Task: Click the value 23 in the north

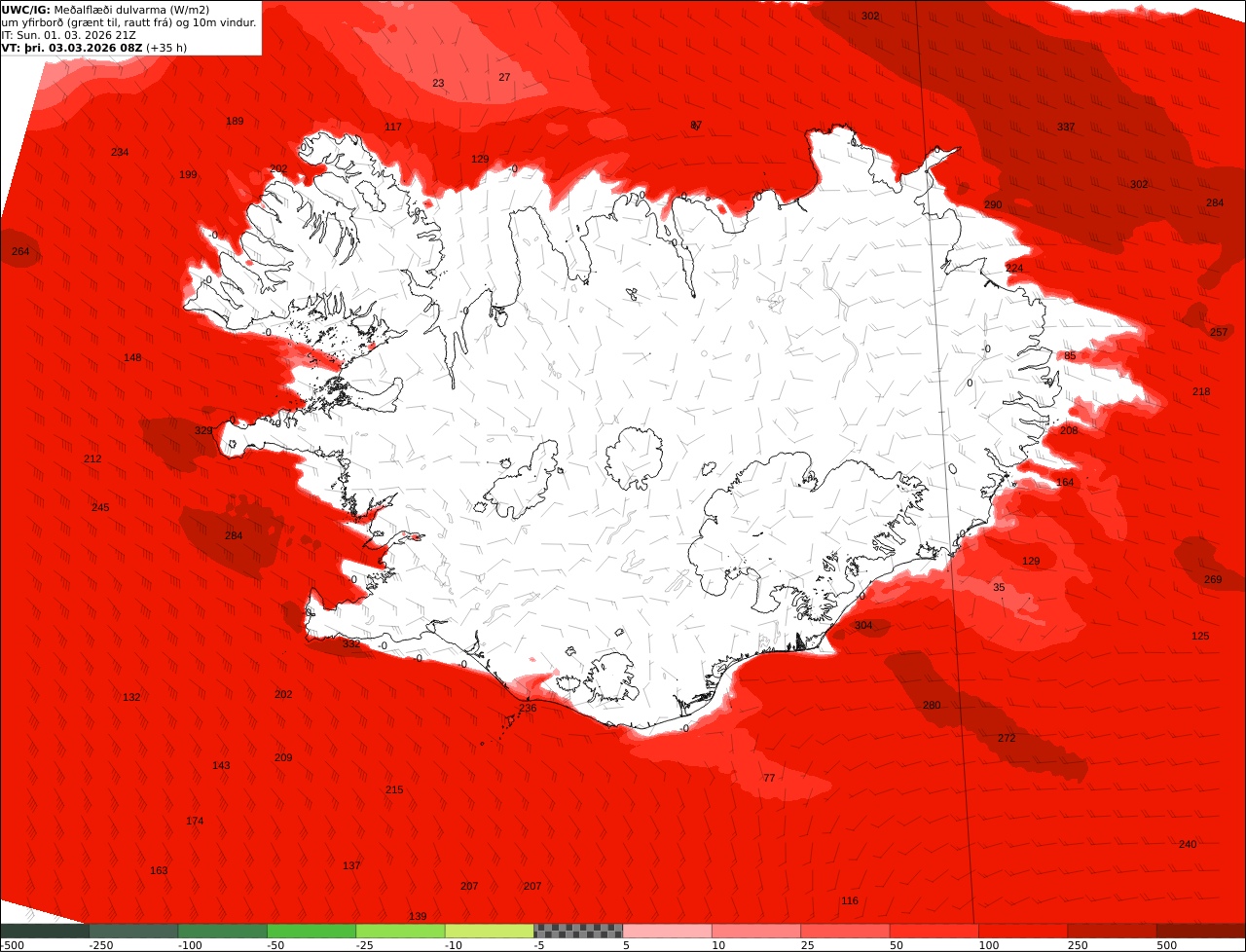Action: 438,84
